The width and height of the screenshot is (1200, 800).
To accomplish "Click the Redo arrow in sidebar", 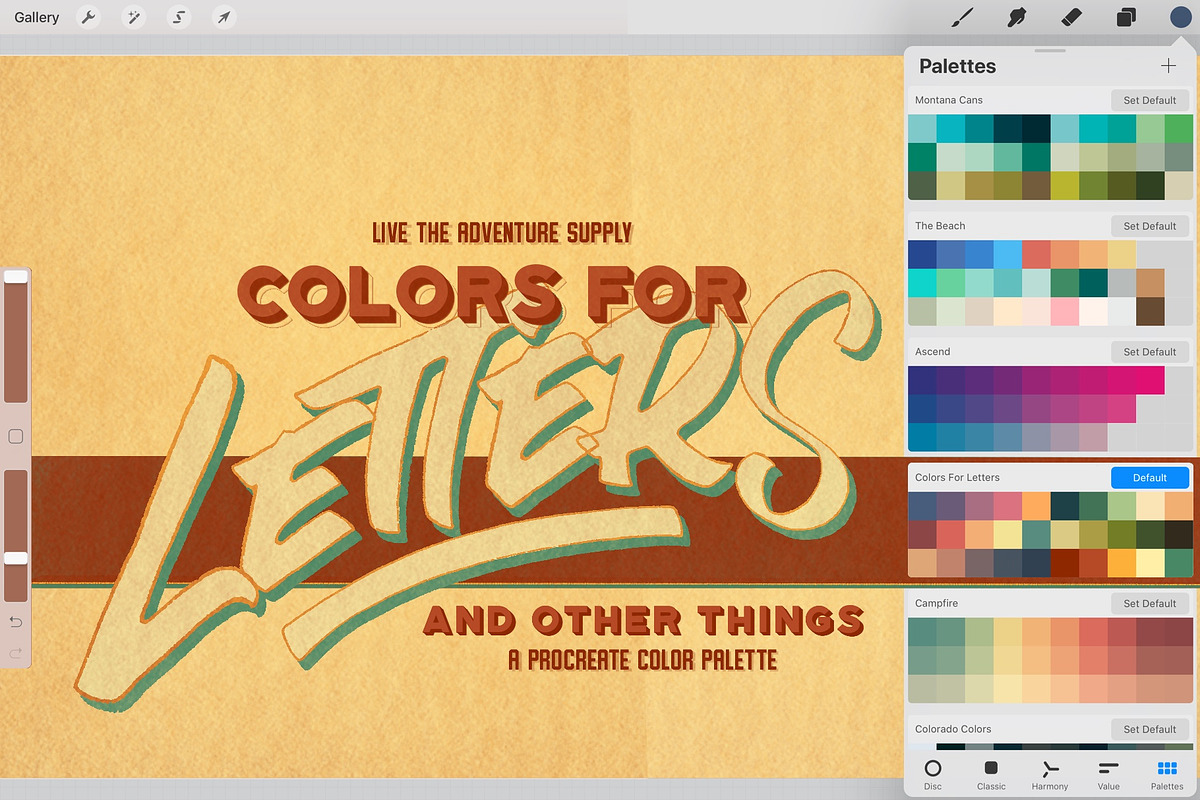I will pos(15,654).
